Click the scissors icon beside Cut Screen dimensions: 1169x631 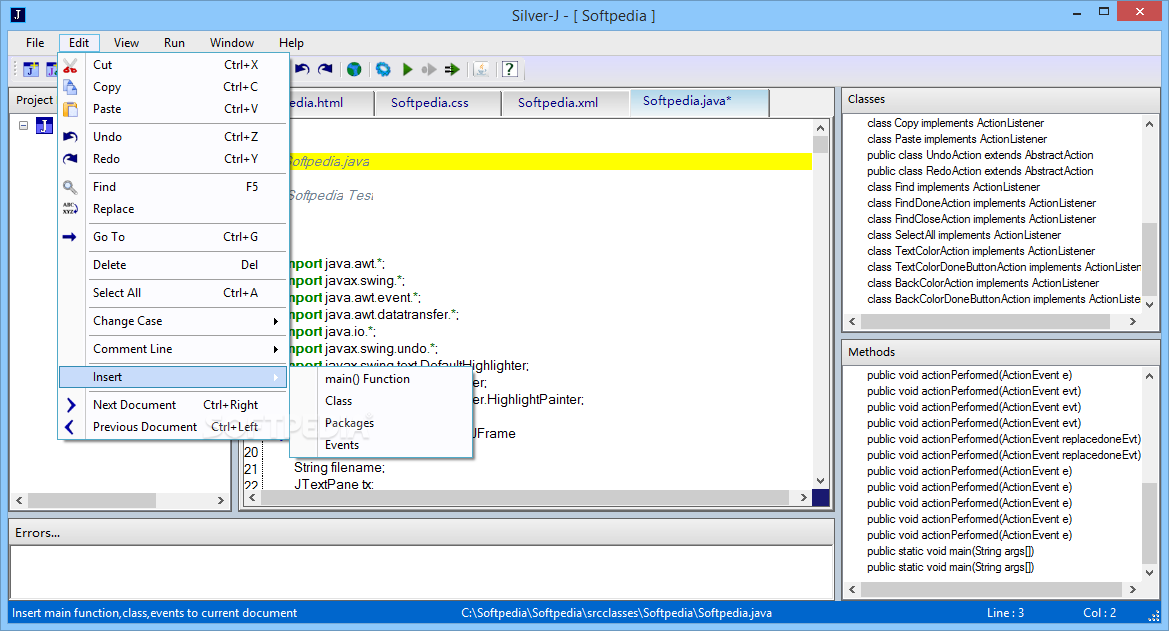click(70, 66)
